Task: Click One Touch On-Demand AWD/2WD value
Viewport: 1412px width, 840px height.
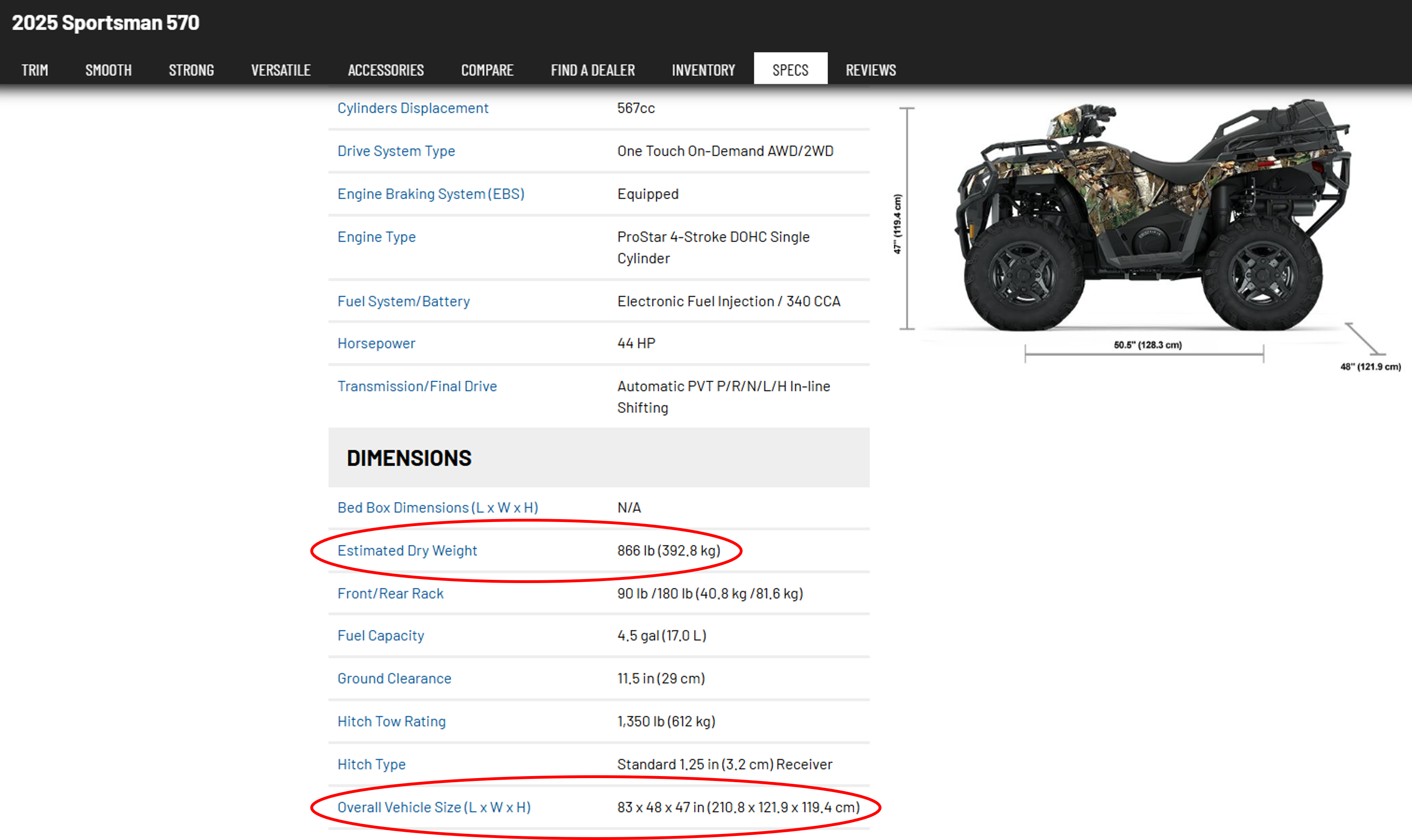Action: [726, 151]
